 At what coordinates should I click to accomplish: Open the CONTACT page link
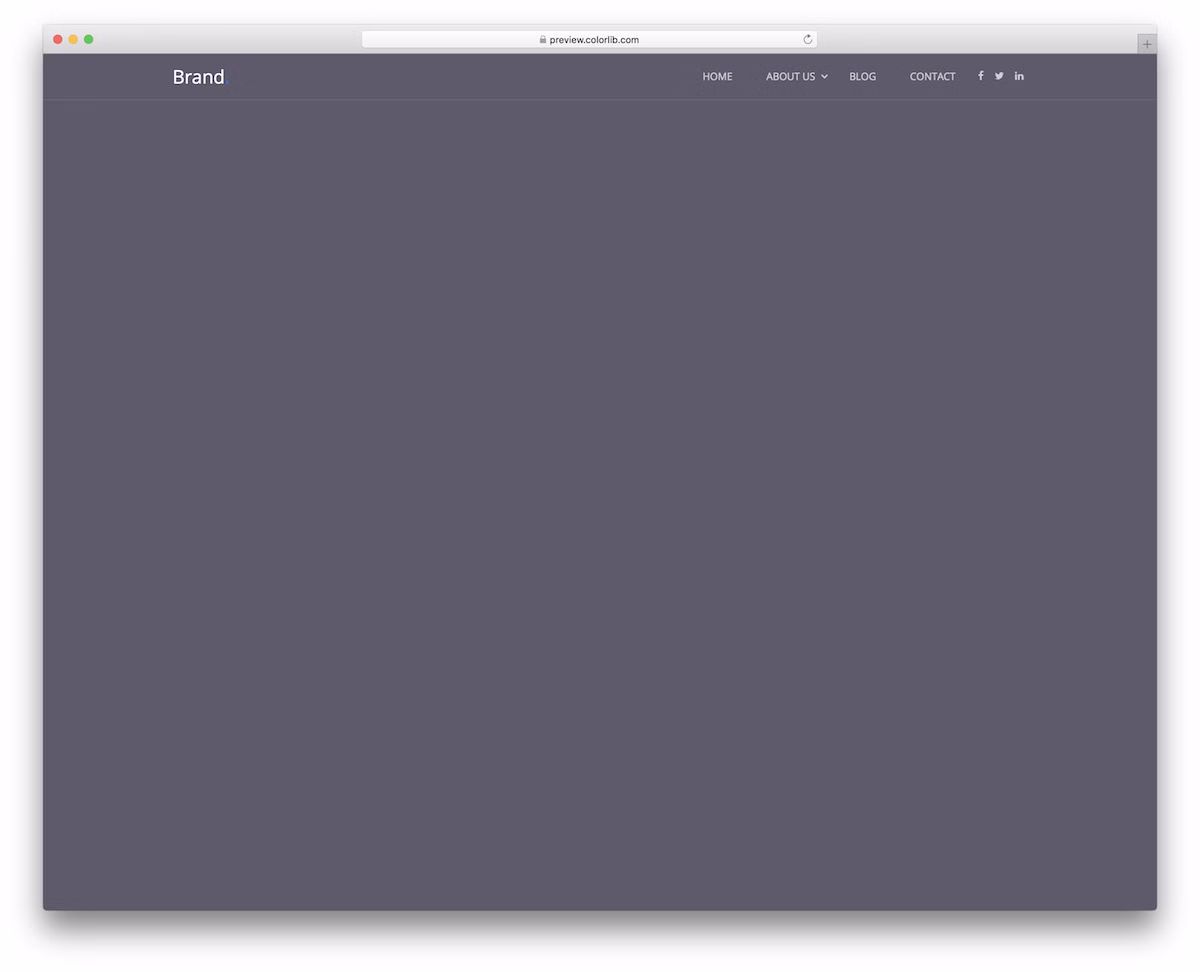tap(932, 77)
